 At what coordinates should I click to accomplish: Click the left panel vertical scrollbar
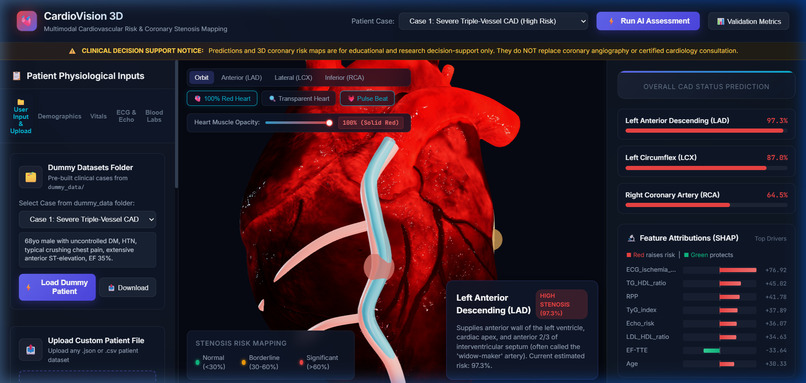(x=177, y=123)
